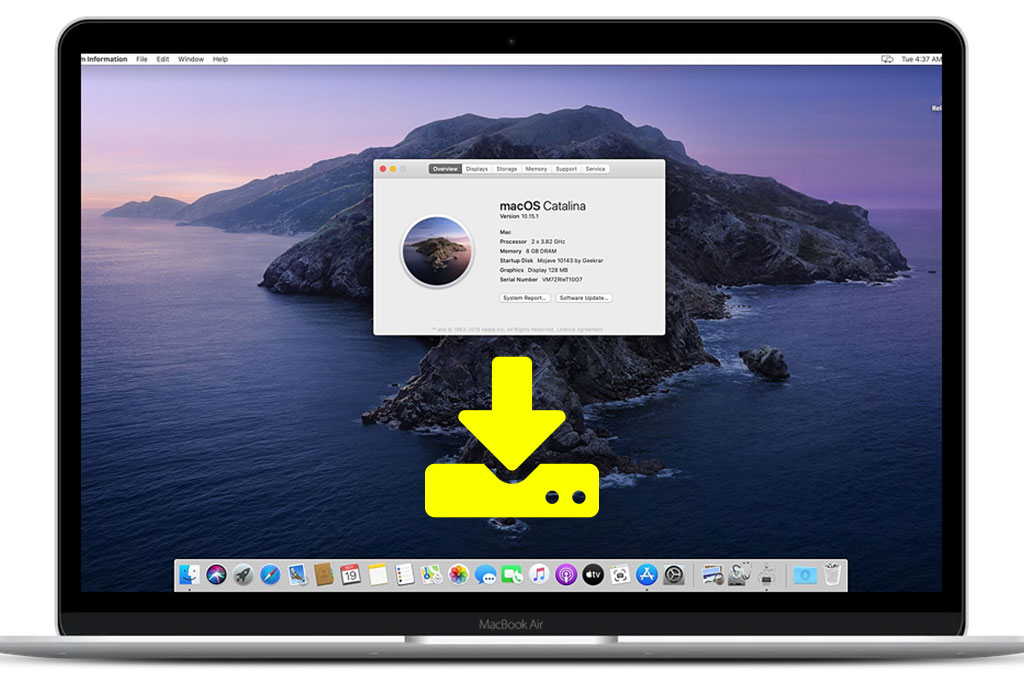Minimize the About This Mac window
The image size is (1024, 683).
tap(393, 168)
